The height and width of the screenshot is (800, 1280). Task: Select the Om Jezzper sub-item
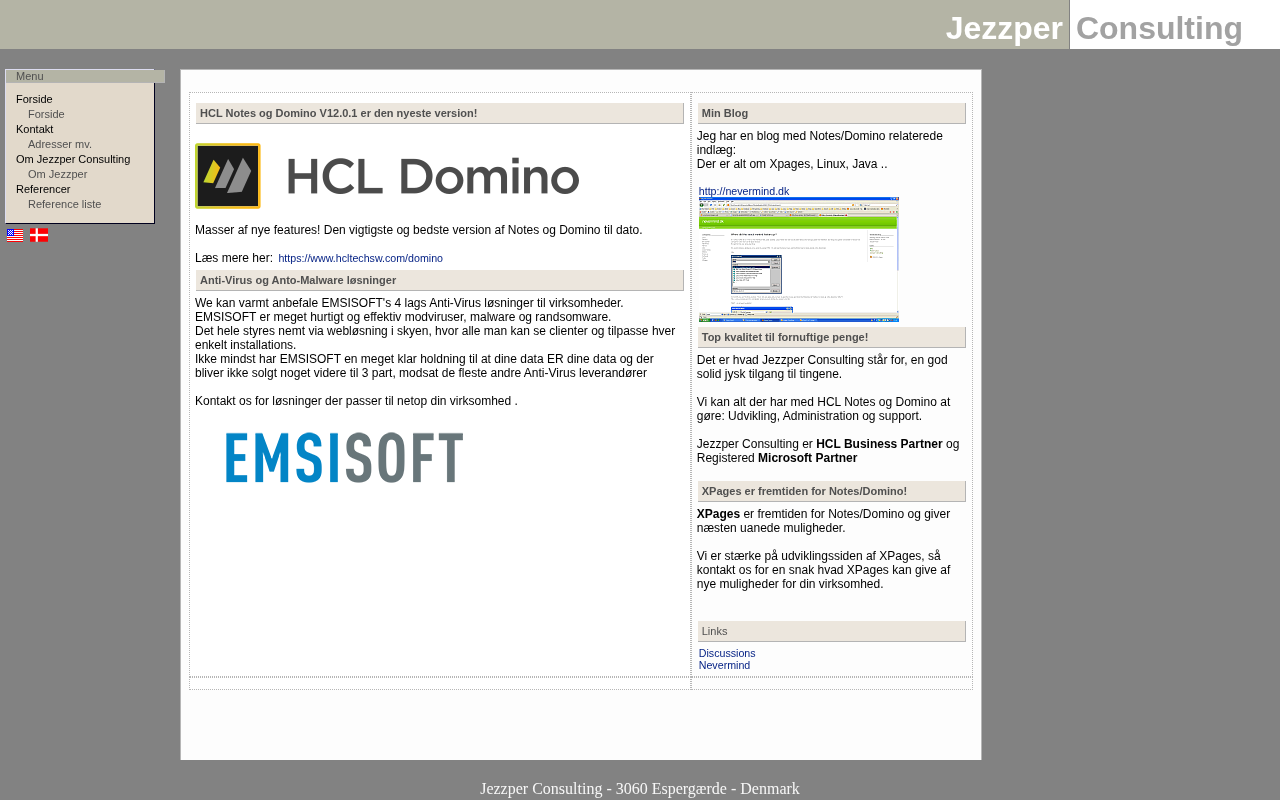click(58, 174)
